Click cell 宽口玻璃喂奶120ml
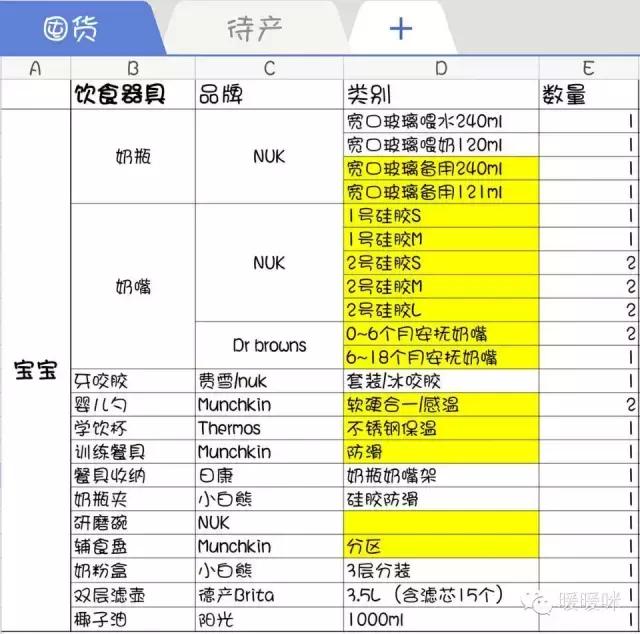 pyautogui.click(x=441, y=145)
